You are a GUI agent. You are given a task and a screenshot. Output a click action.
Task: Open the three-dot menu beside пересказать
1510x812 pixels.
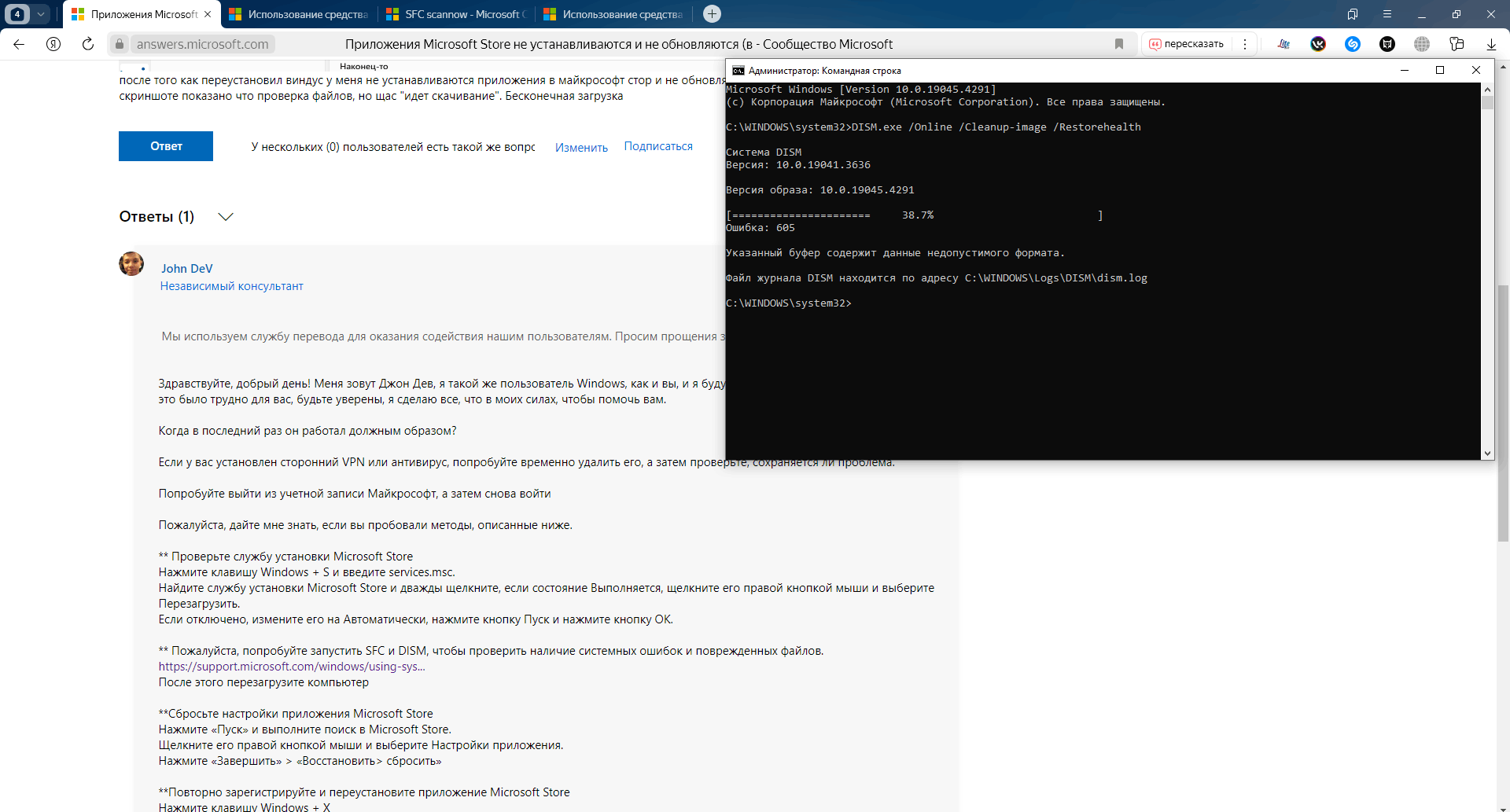coord(1245,44)
